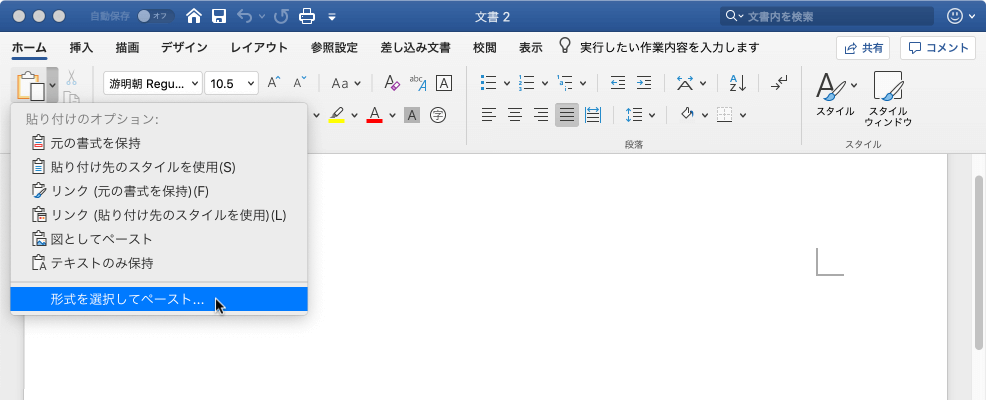Open the feedback smiley menu
Image resolution: width=986 pixels, height=400 pixels.
(960, 16)
